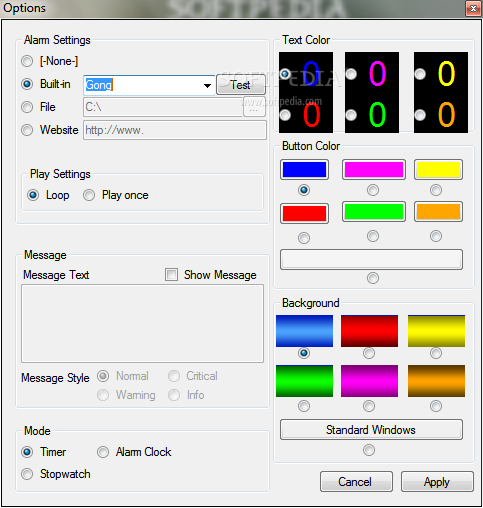Click the blue button color swatch

coord(304,169)
